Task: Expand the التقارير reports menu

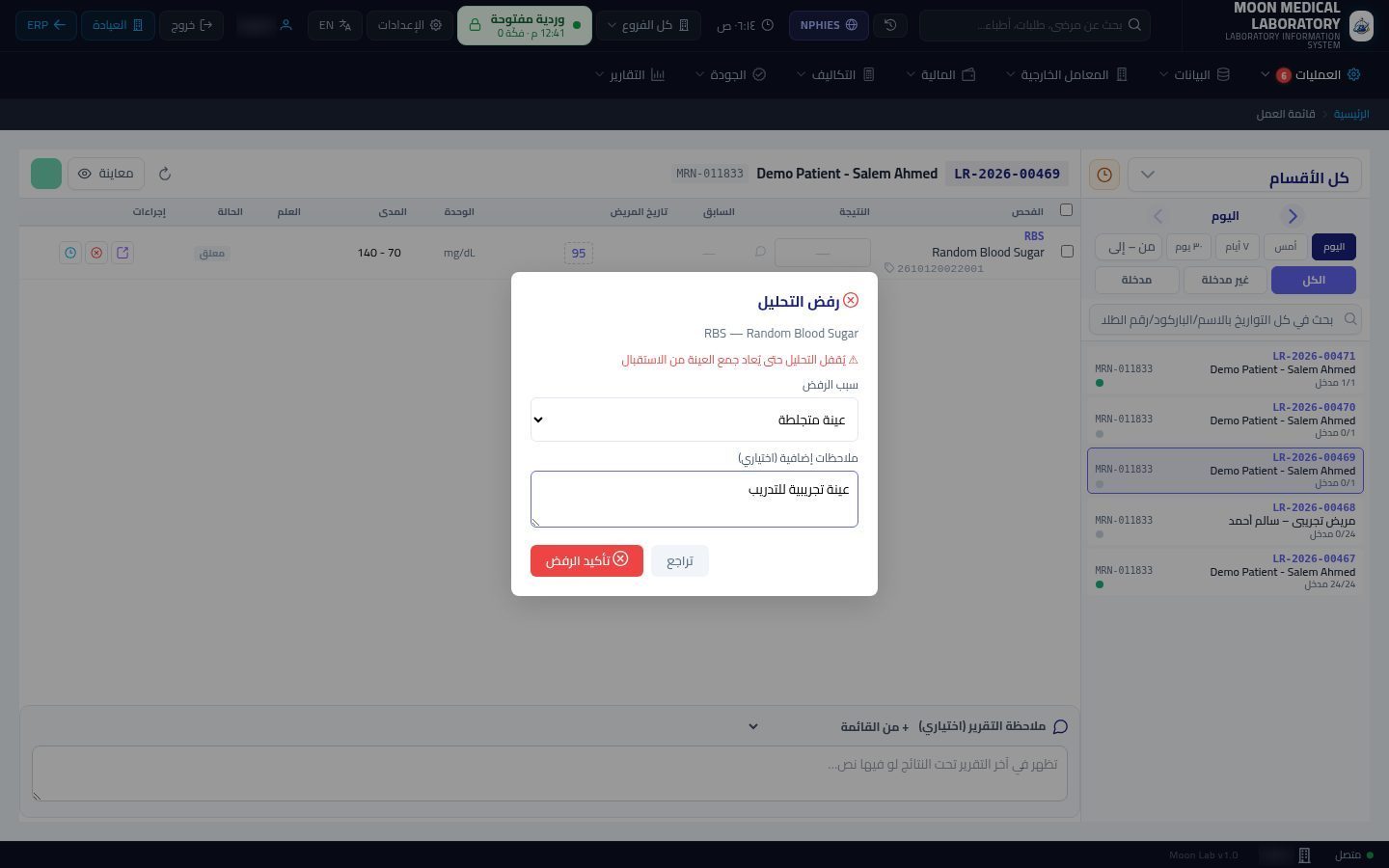Action: pos(631,74)
